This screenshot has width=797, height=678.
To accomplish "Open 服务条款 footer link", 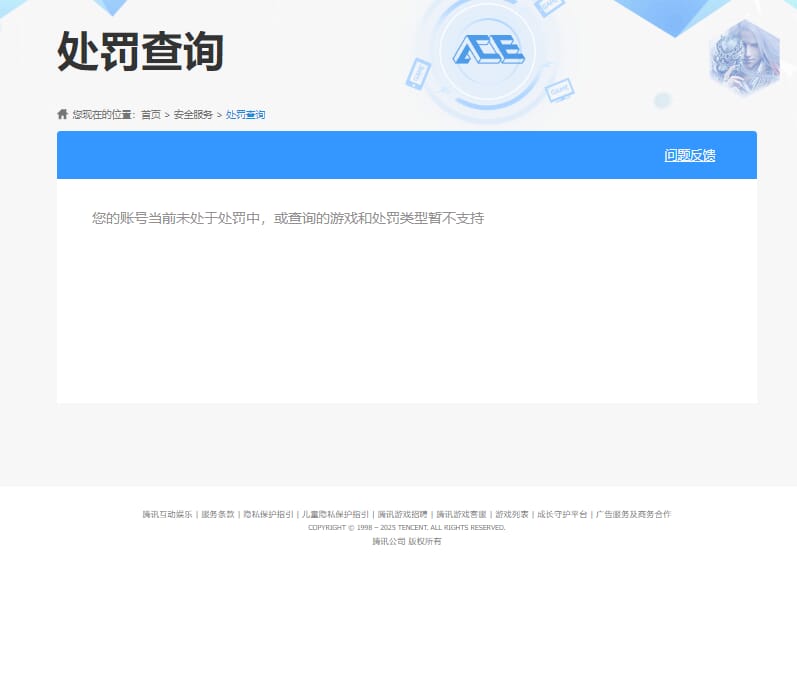I will (218, 514).
